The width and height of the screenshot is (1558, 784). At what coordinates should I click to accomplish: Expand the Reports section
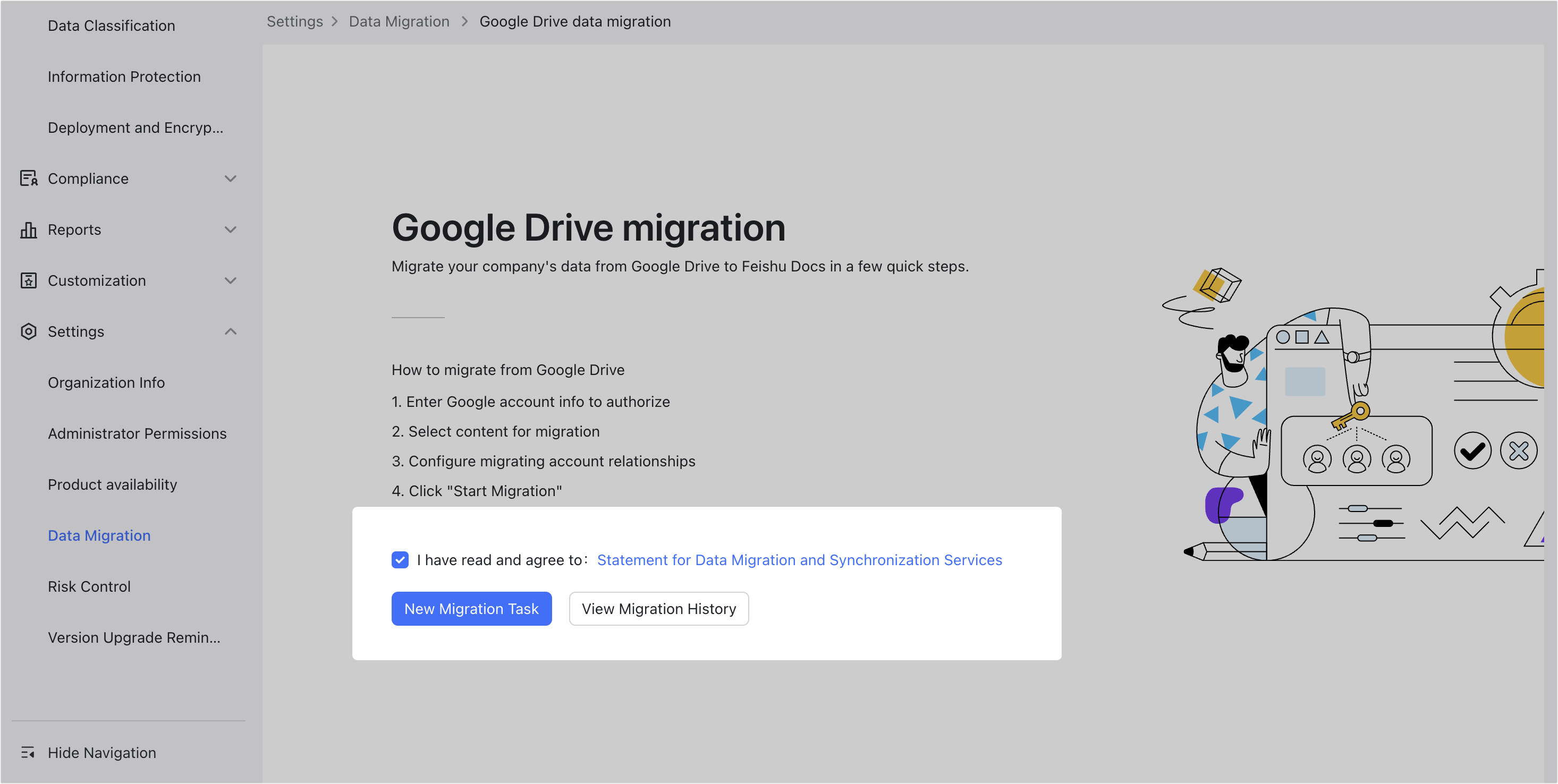point(231,229)
